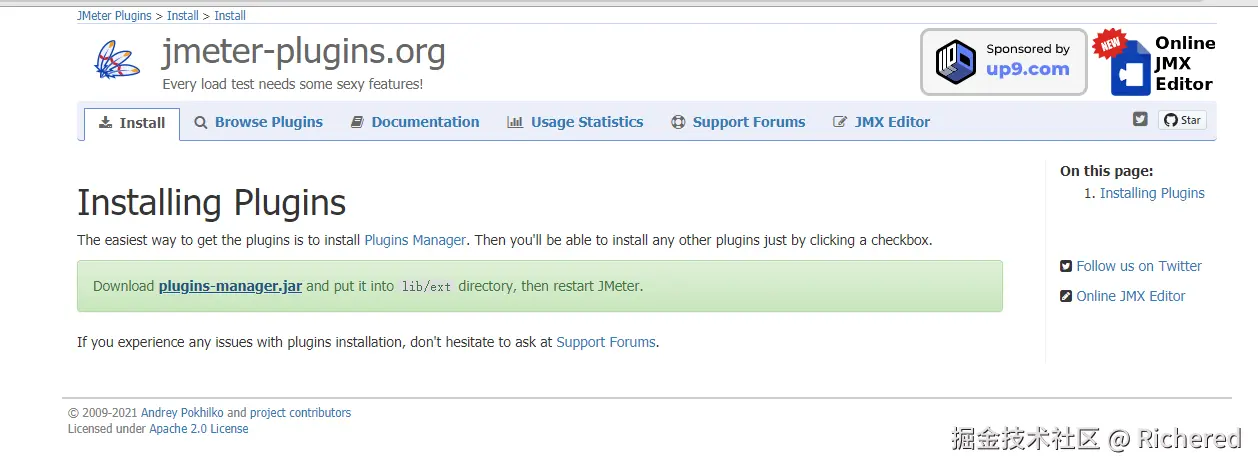
Task: Click Twitter icon beside Follow us link
Action: coord(1066,266)
